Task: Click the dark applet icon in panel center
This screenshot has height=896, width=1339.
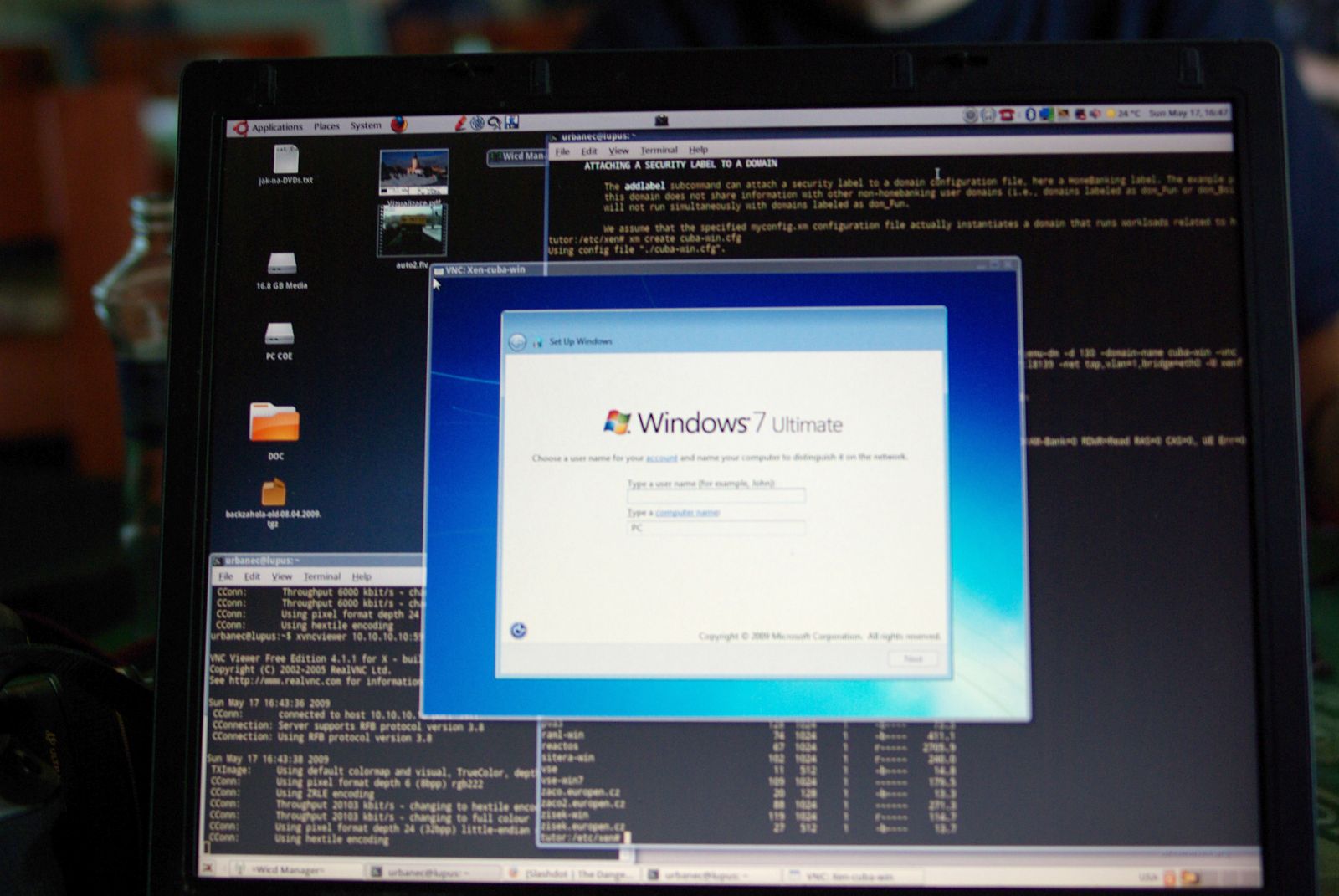Action: tap(661, 120)
